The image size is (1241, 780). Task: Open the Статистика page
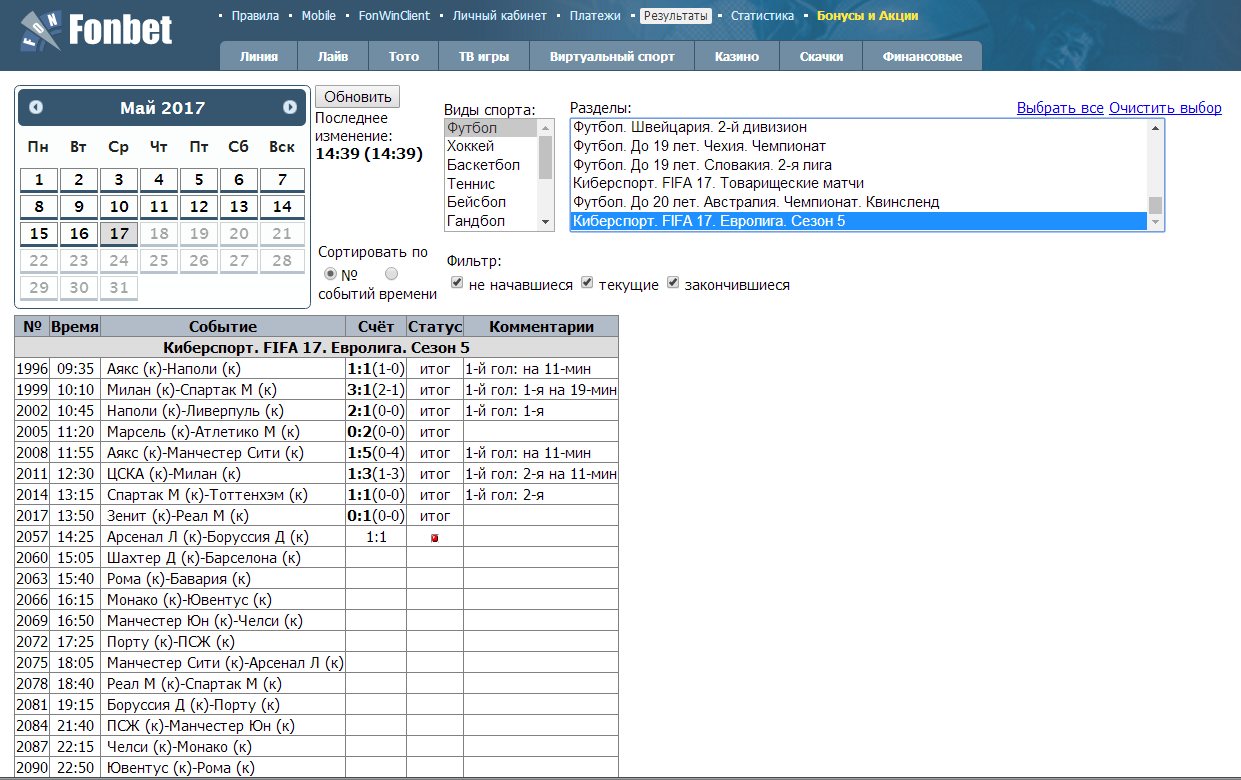tap(762, 16)
